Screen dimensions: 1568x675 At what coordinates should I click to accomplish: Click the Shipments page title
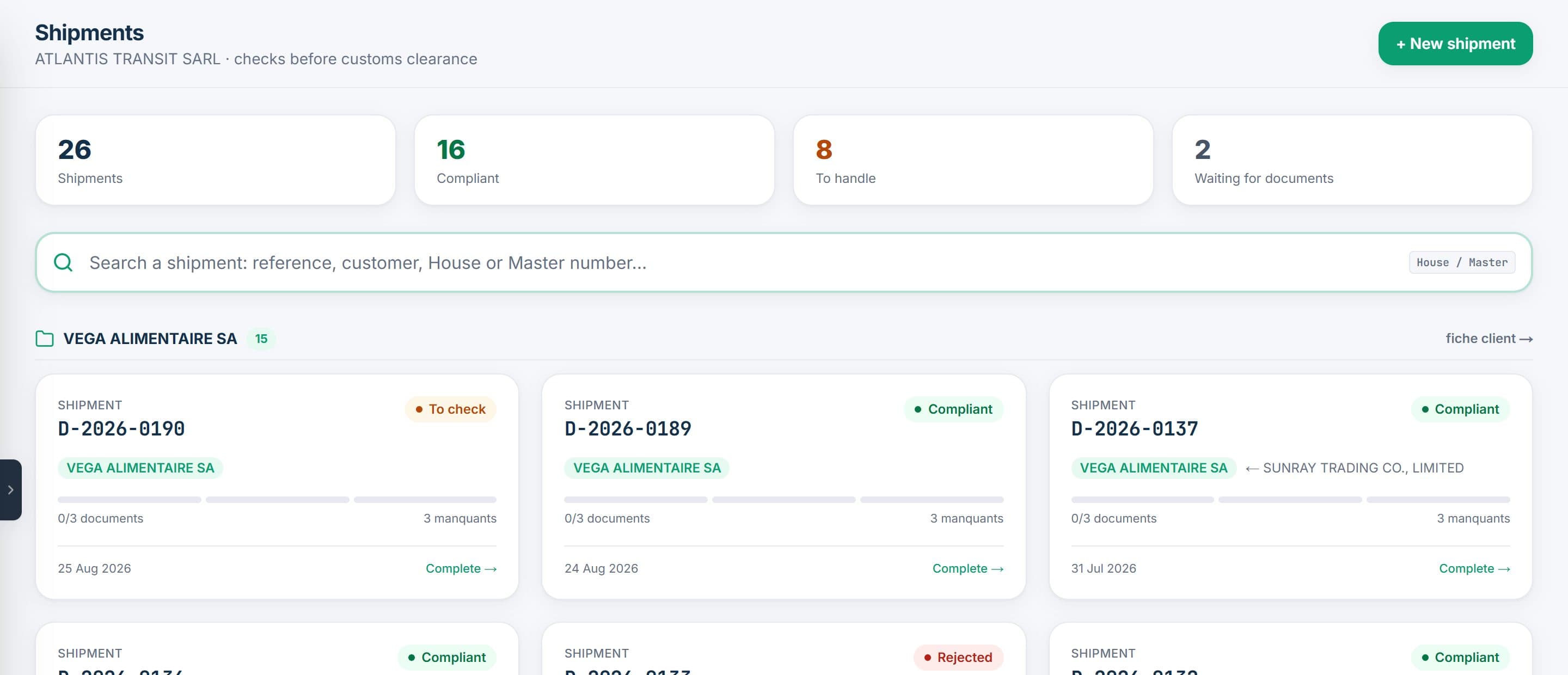tap(89, 32)
